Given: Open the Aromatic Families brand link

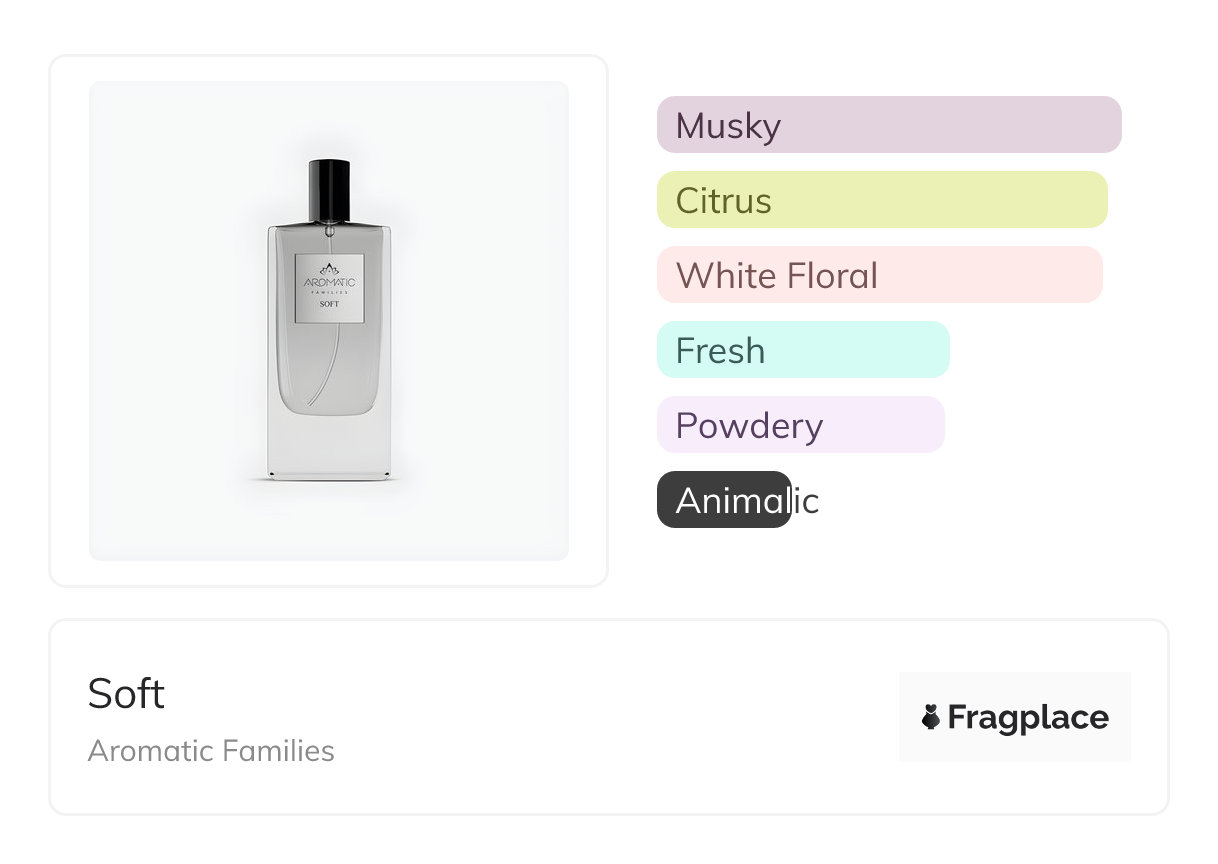Looking at the screenshot, I should 211,751.
